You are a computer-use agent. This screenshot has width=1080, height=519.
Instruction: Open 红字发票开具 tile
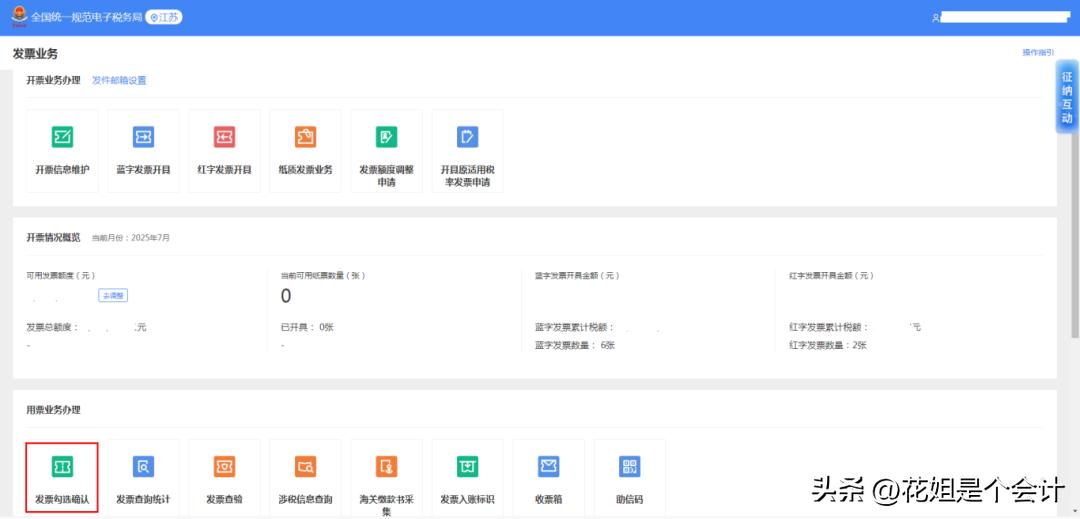[225, 151]
